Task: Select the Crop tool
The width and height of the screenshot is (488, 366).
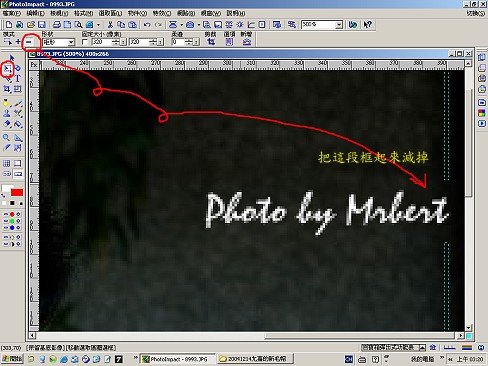Action: click(x=7, y=89)
